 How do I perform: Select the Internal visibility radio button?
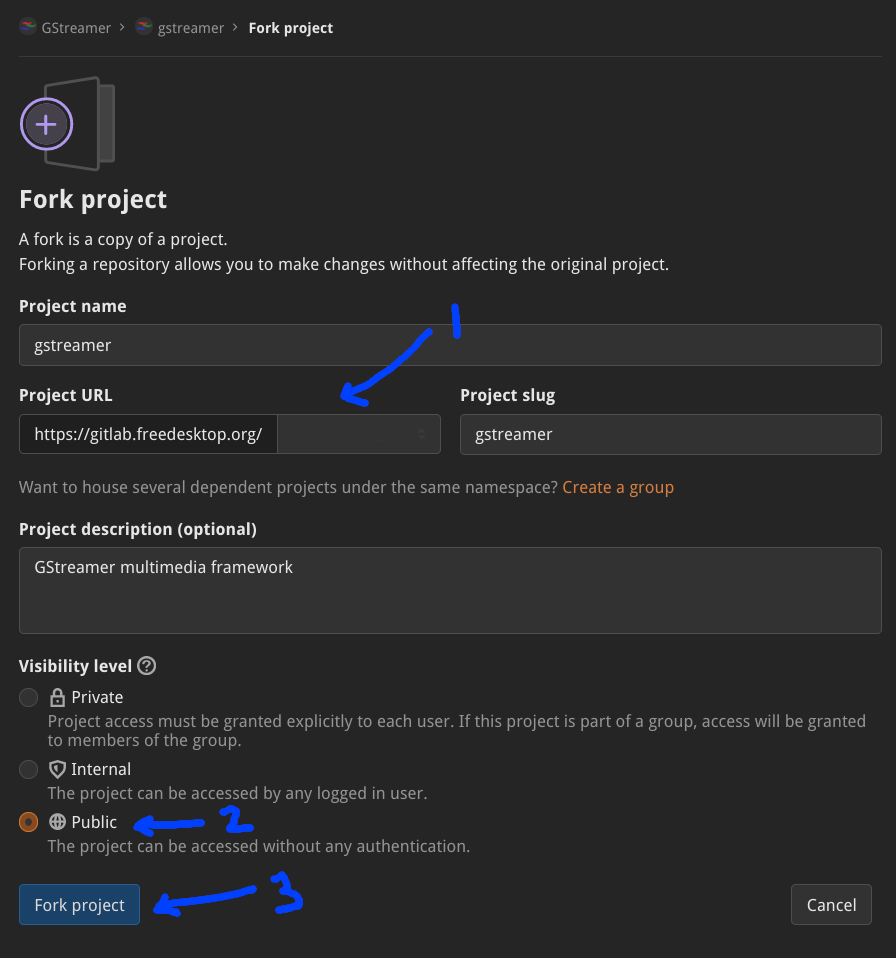[29, 770]
